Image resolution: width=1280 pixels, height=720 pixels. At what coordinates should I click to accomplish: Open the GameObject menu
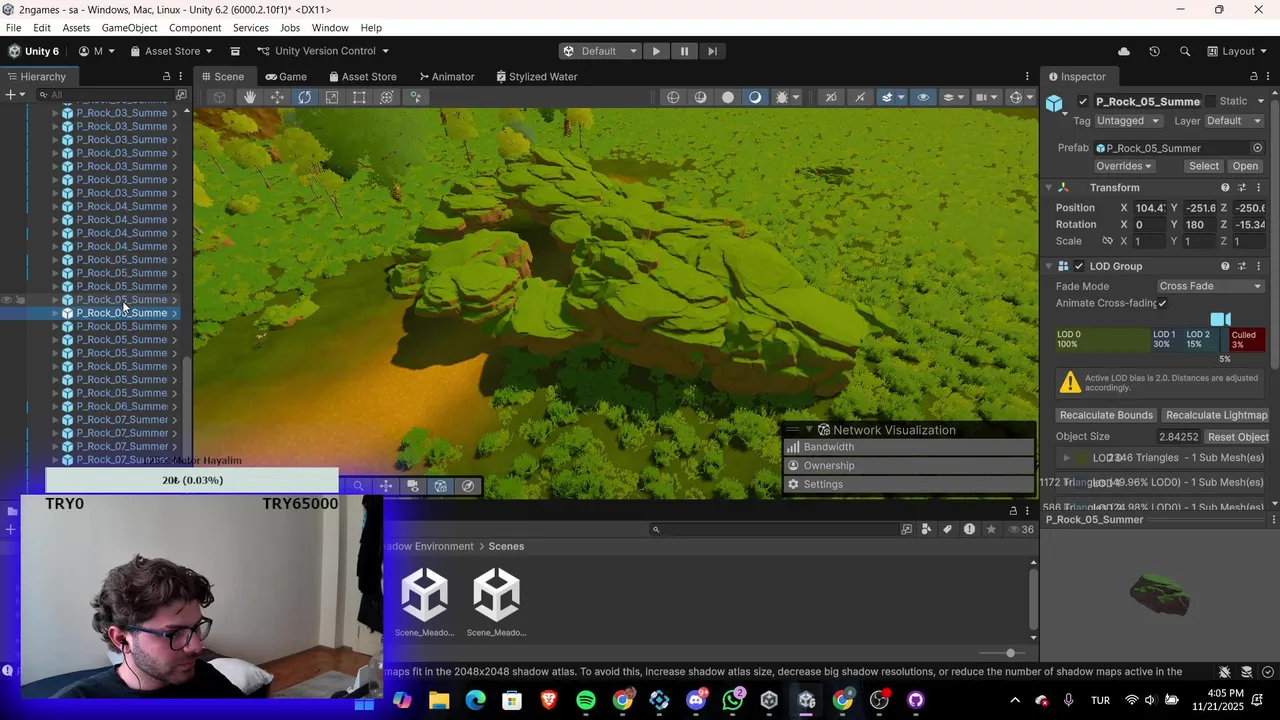point(129,28)
